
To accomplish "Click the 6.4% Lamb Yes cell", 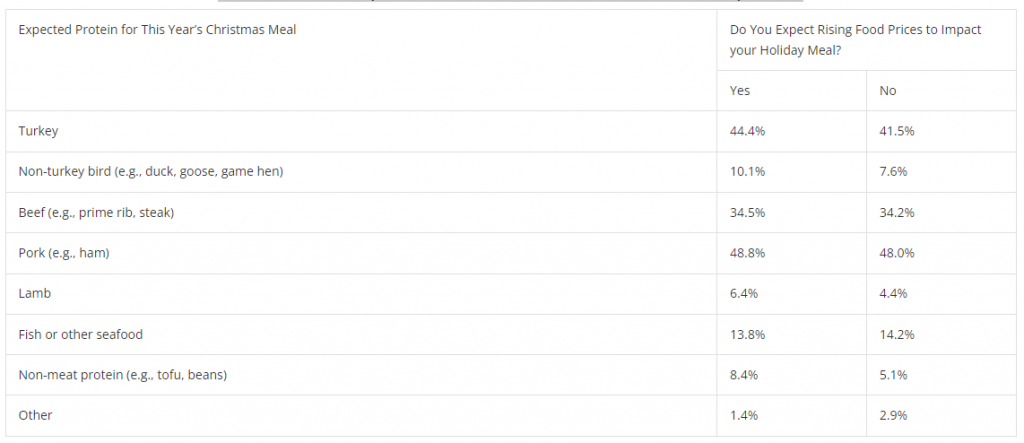I will point(743,294).
